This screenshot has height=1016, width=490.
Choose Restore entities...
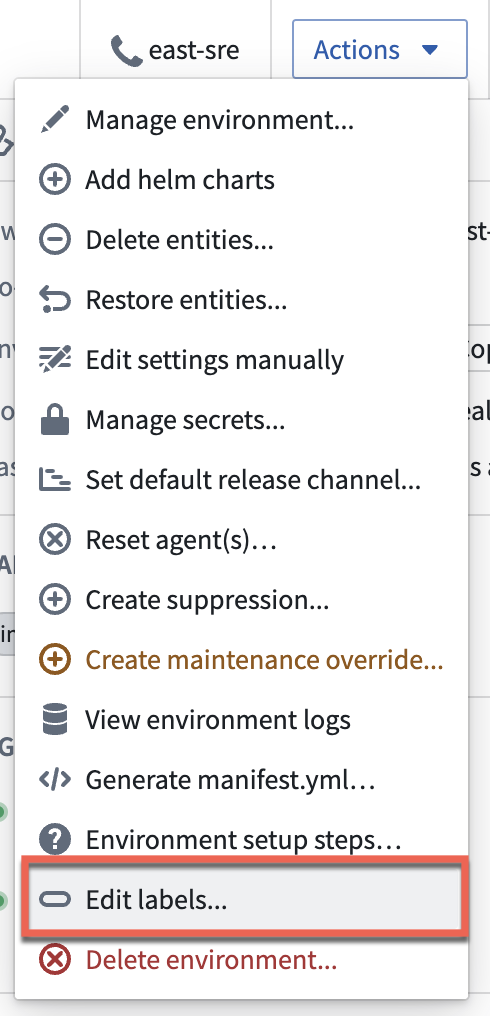(241, 300)
